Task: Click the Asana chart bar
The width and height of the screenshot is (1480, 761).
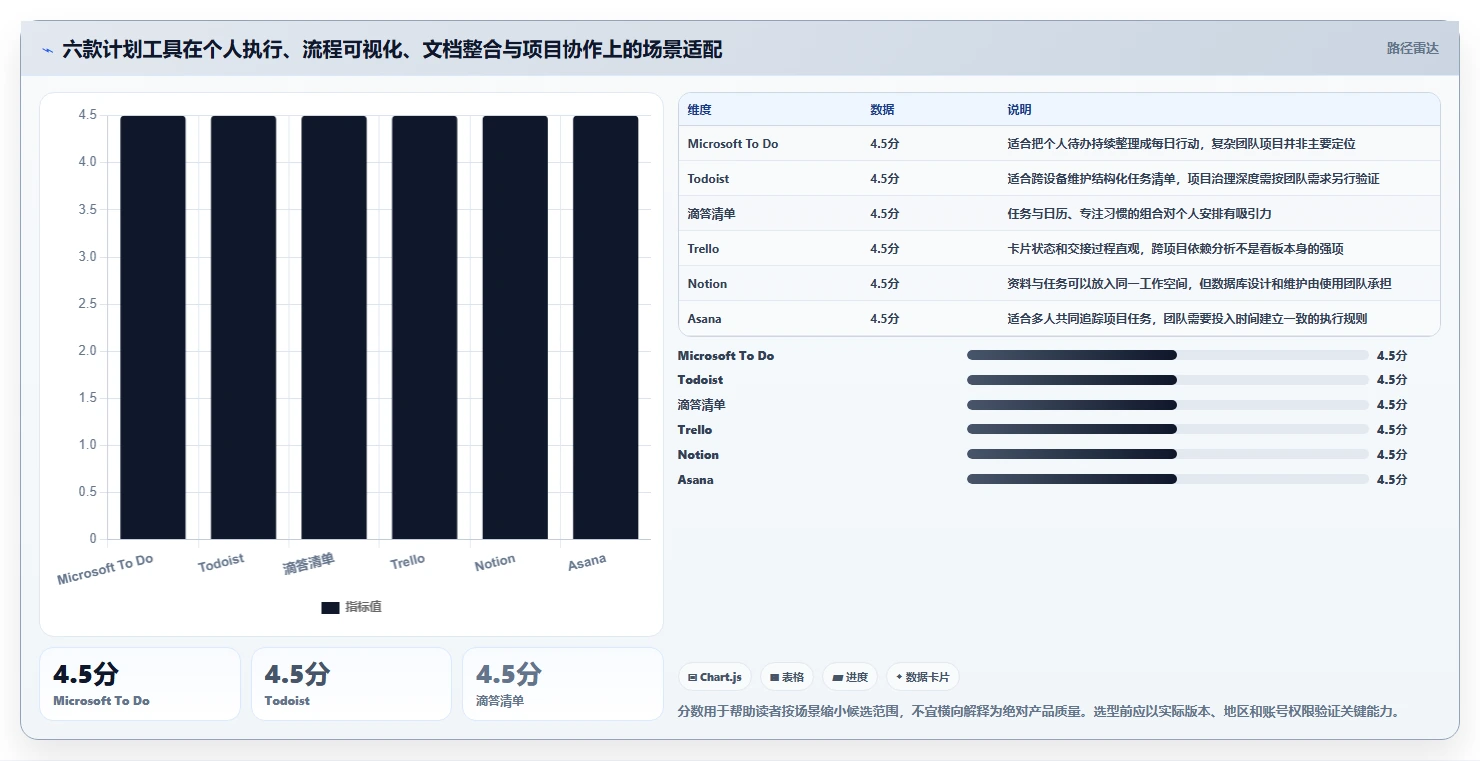Action: [606, 327]
